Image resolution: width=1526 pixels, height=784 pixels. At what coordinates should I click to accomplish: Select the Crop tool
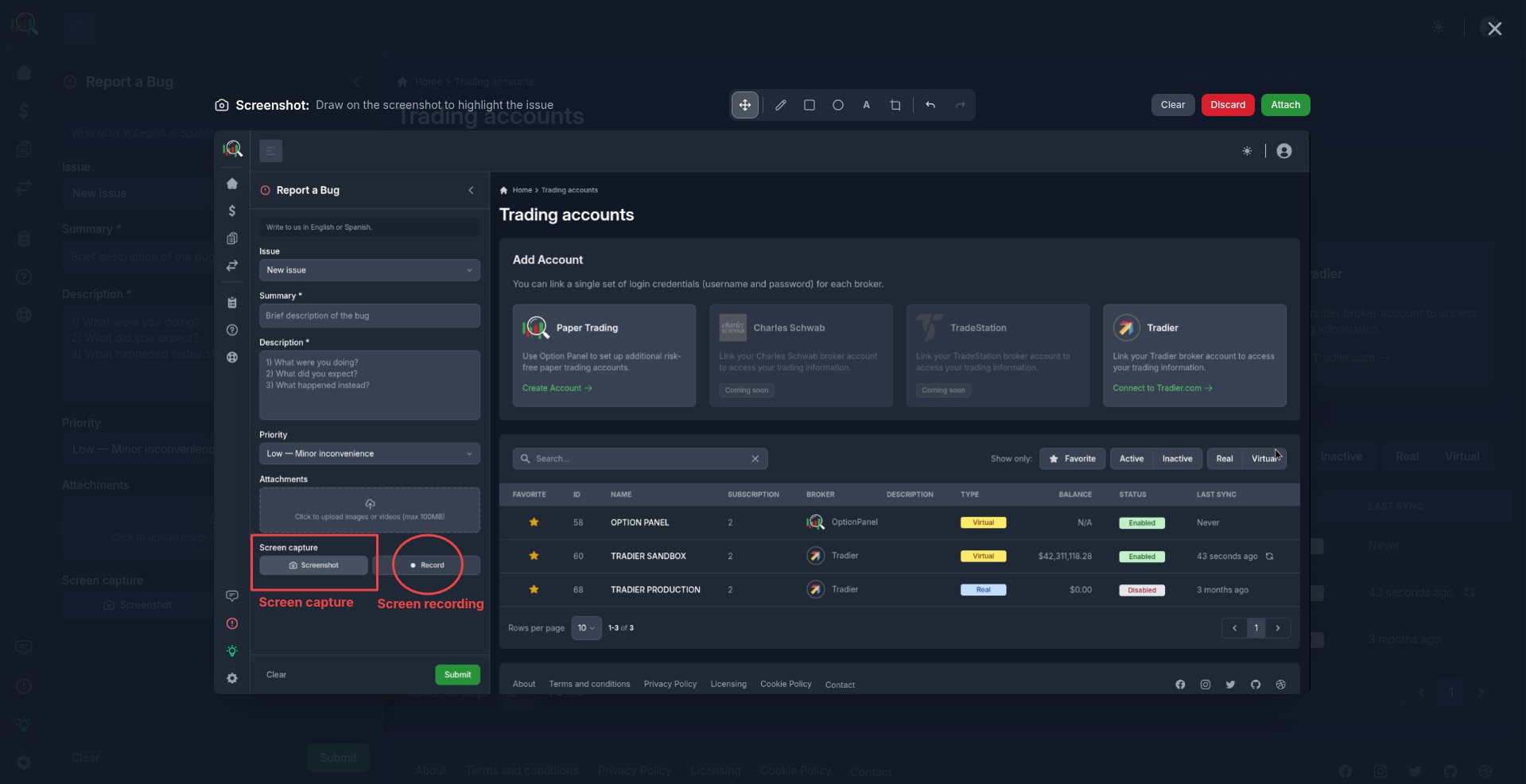pyautogui.click(x=895, y=105)
